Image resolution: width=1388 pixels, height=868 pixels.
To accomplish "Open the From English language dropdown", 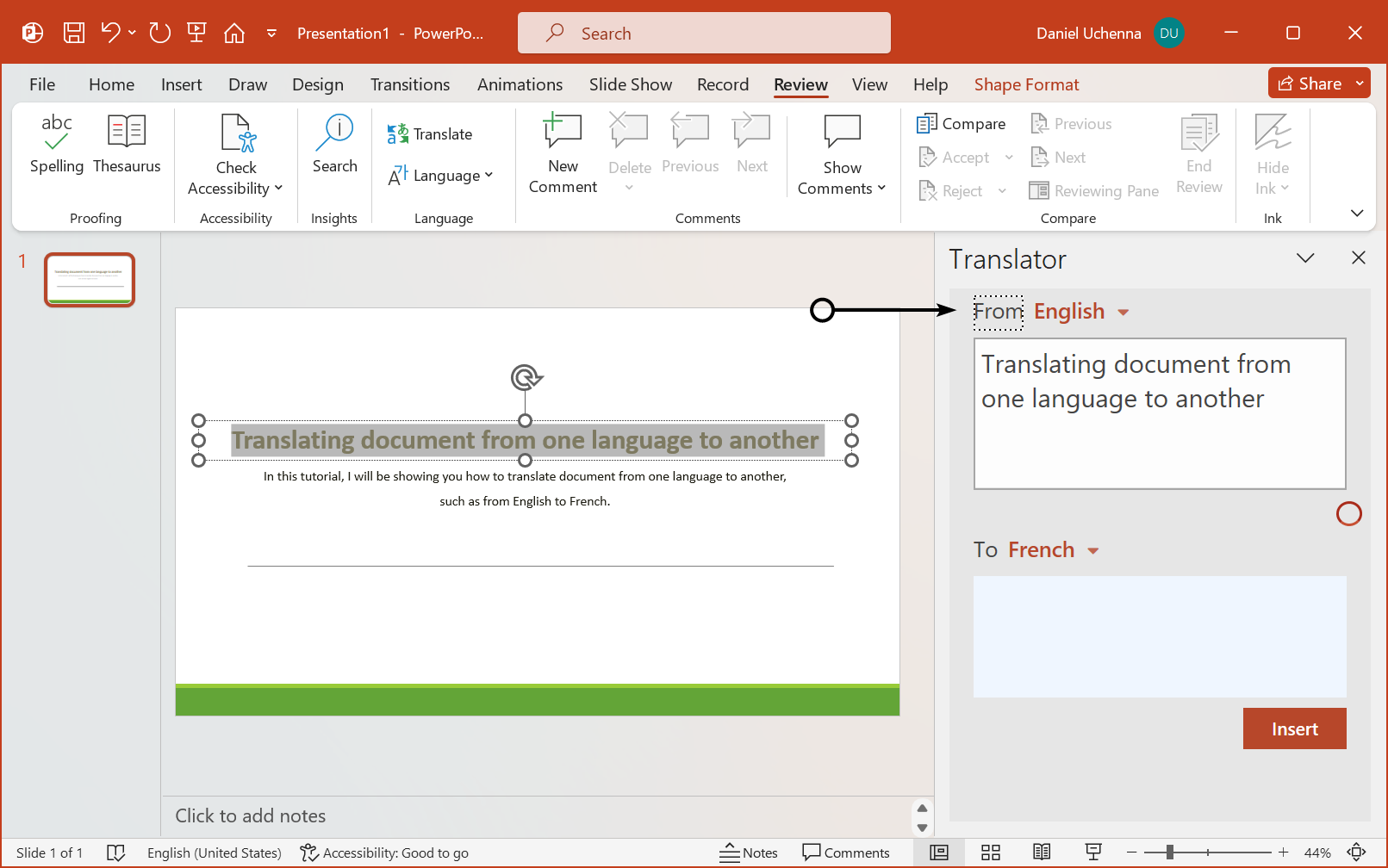I will click(1081, 311).
